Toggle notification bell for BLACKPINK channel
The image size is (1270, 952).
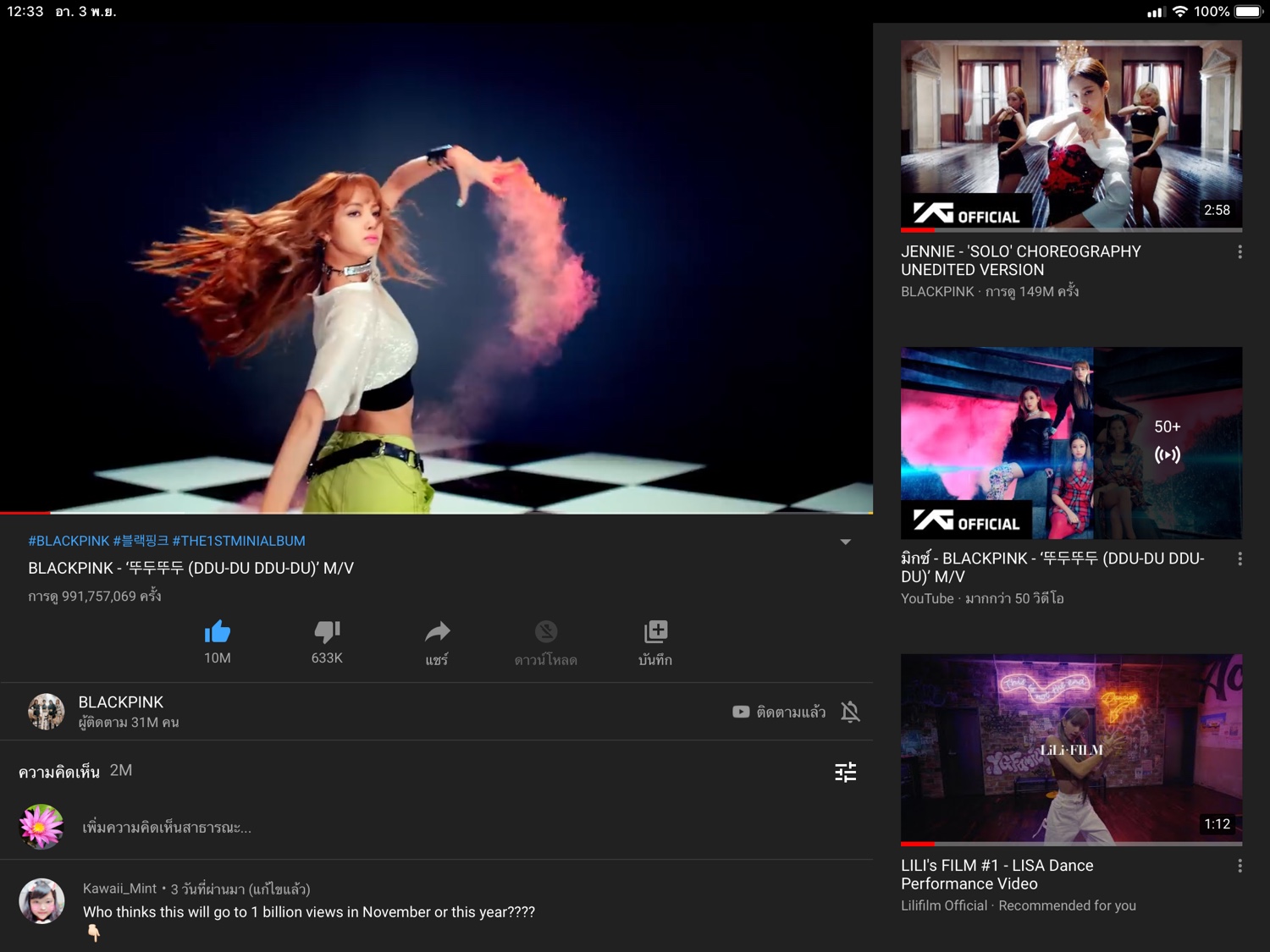coord(850,712)
